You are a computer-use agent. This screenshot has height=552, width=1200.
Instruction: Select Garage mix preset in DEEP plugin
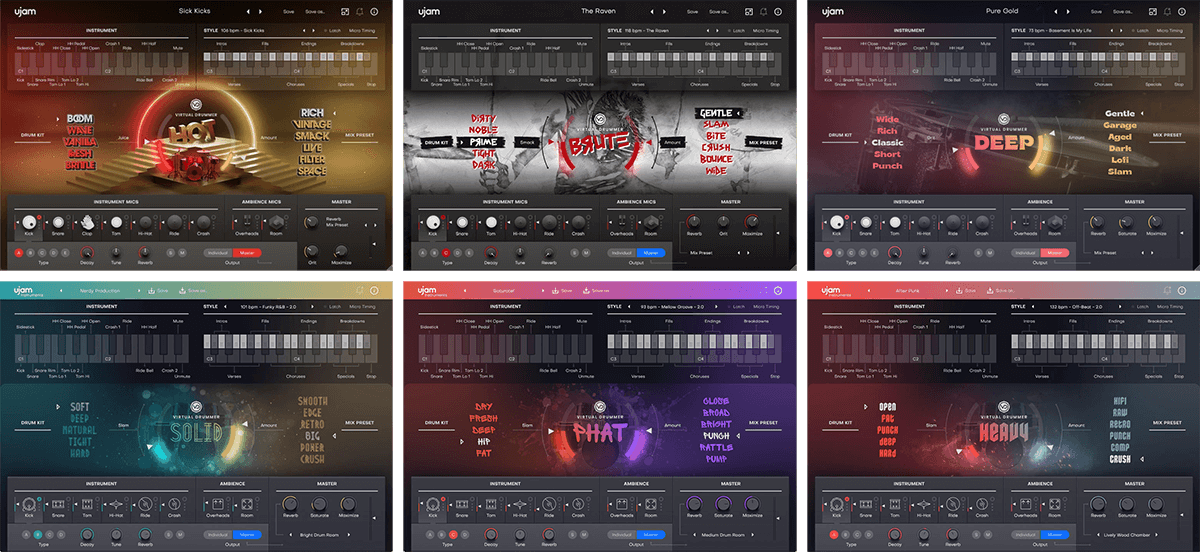1119,126
